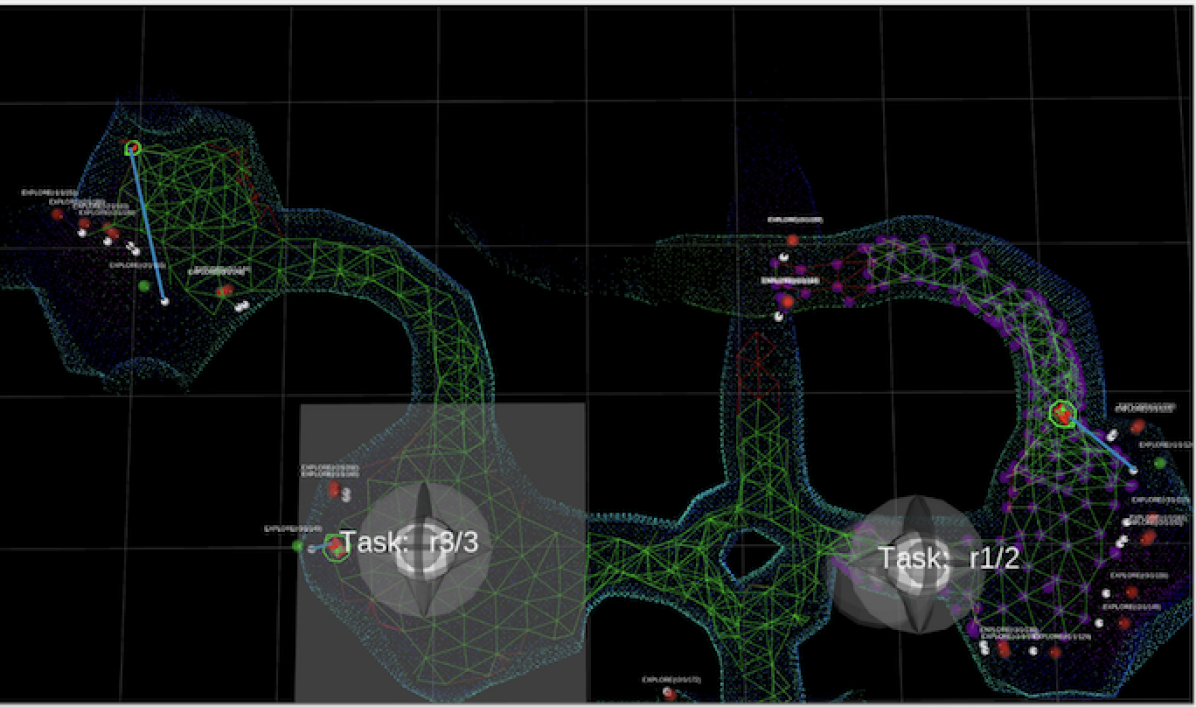Select the red EXPLORE dot at bottom center

[669, 693]
